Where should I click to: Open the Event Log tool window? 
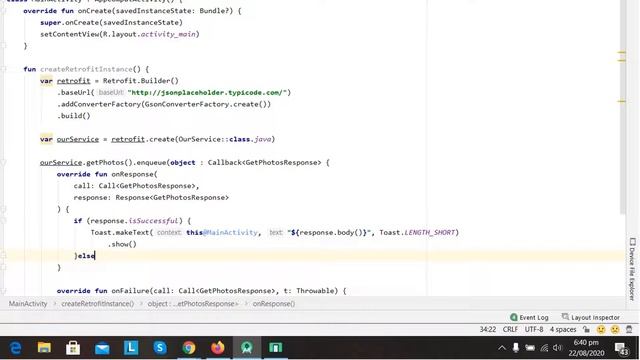[x=529, y=317]
